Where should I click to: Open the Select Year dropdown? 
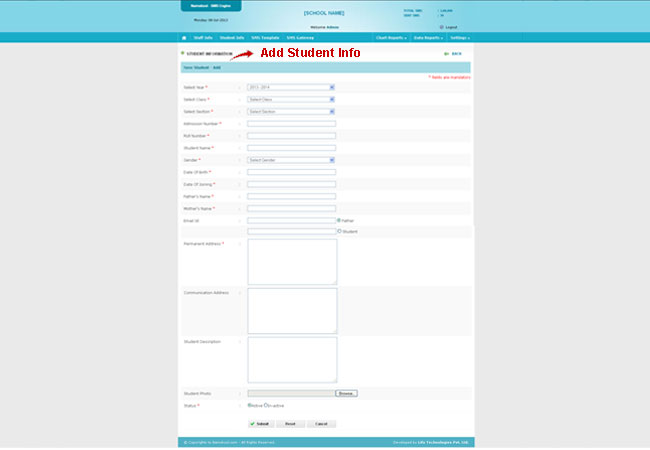point(291,87)
